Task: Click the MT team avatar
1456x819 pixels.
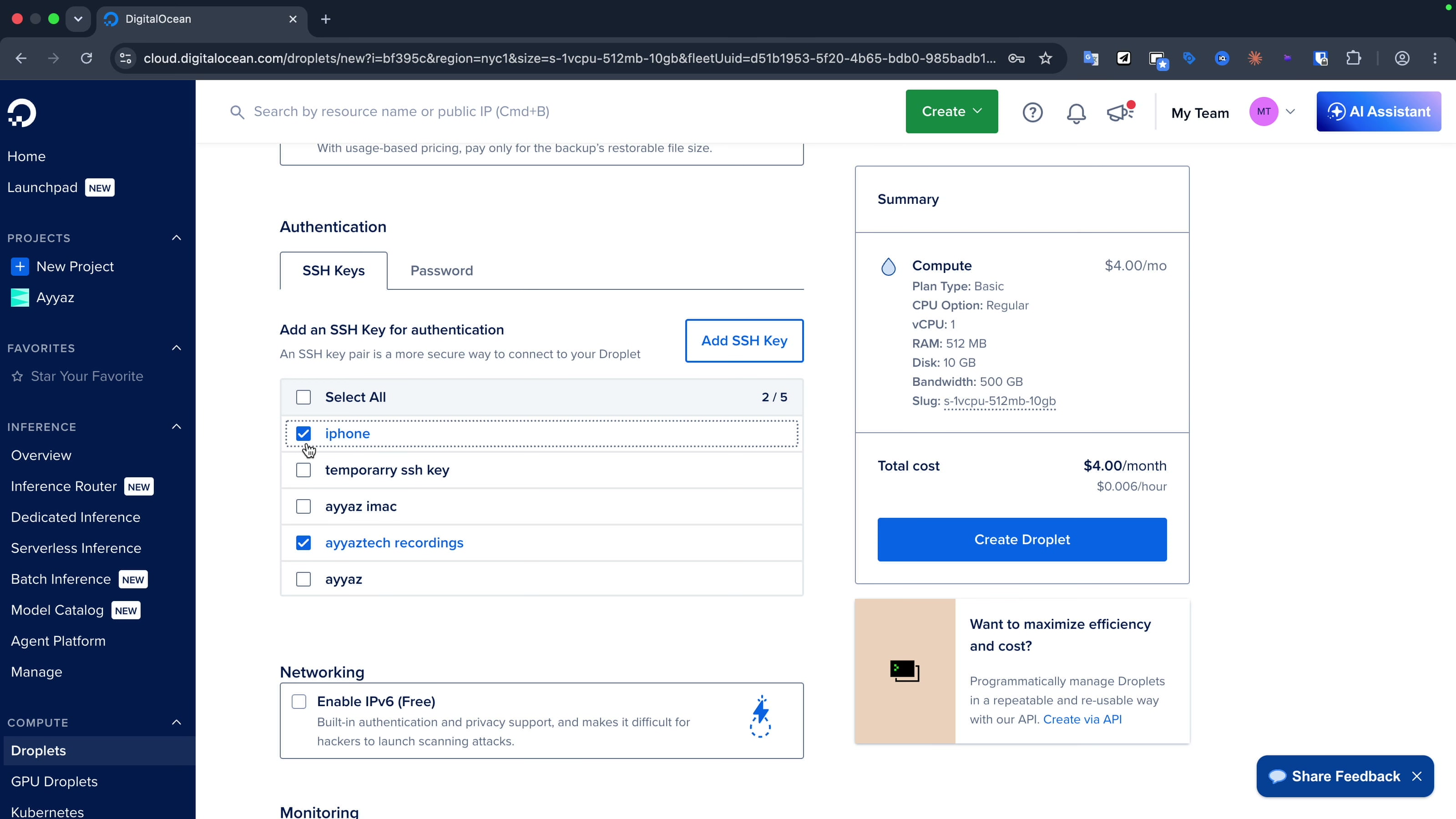Action: click(x=1263, y=111)
